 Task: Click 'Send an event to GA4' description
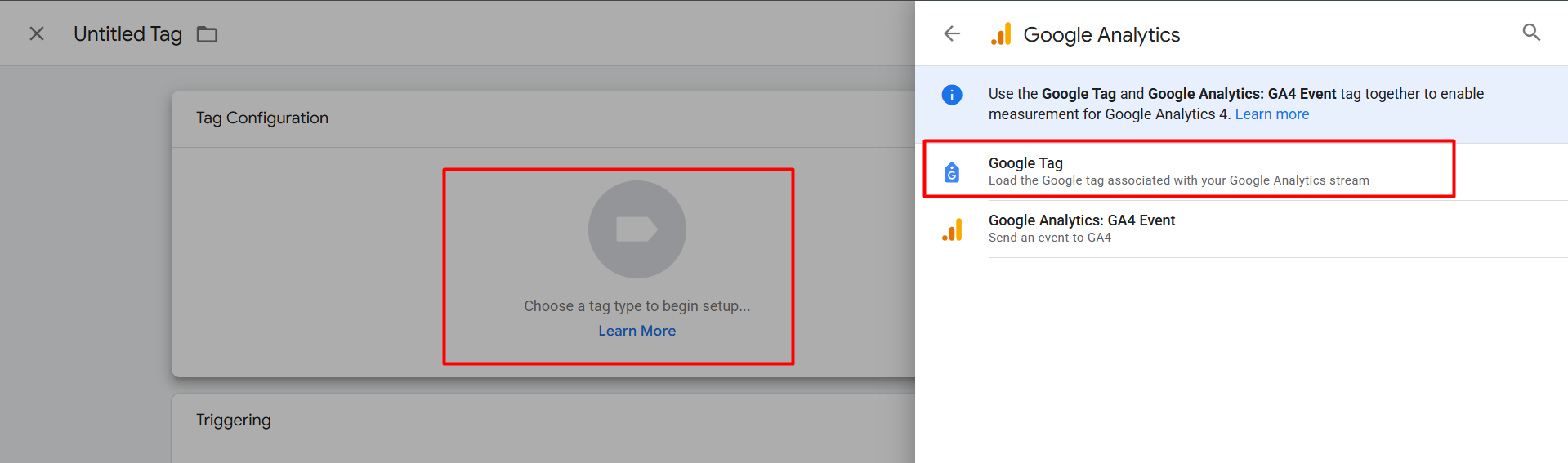[1049, 238]
